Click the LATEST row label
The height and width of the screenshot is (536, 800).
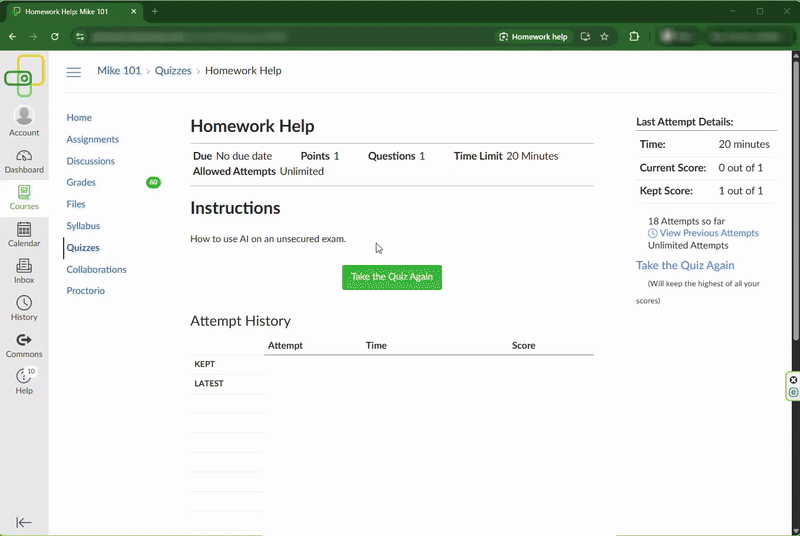tap(209, 384)
